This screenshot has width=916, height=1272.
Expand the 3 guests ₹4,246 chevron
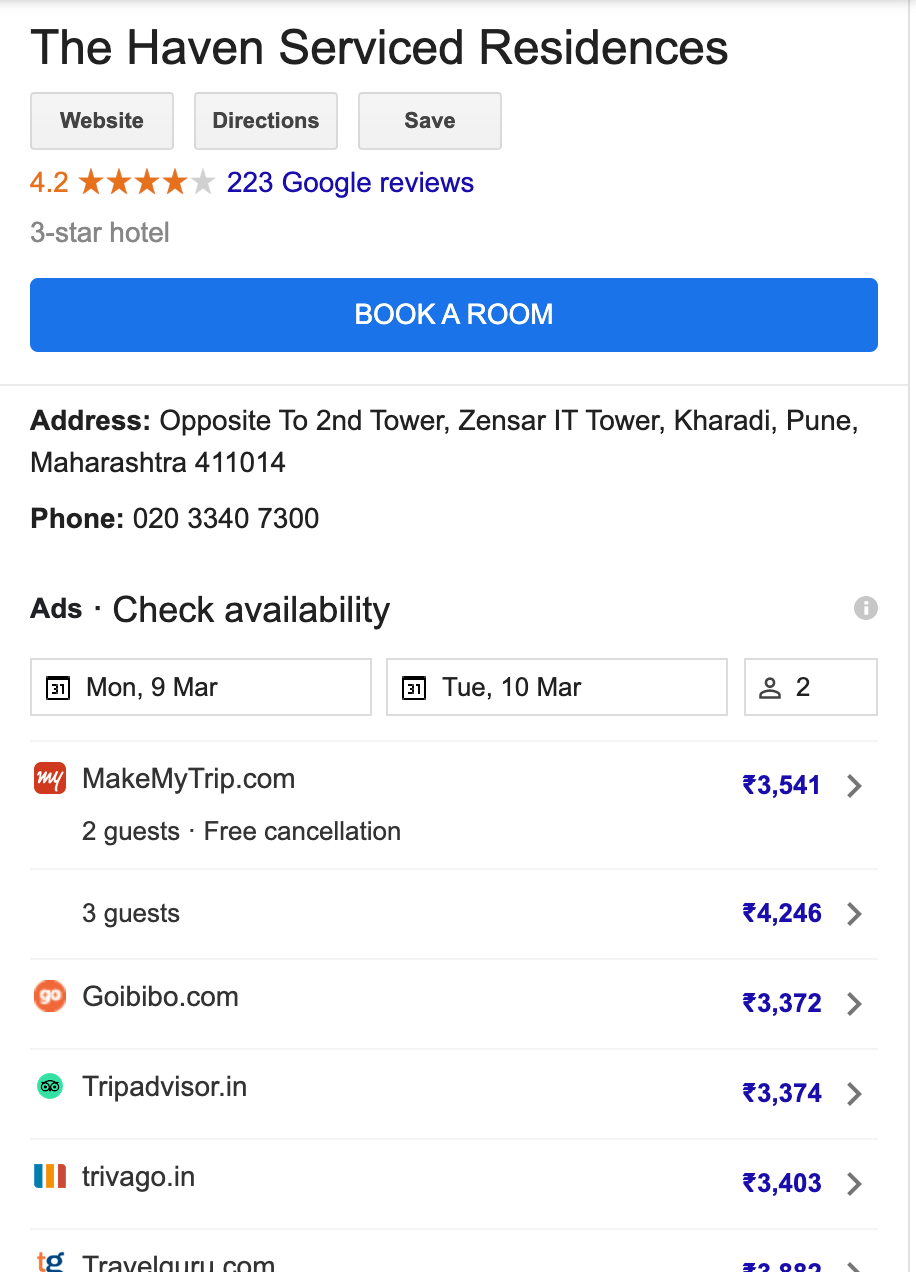854,914
